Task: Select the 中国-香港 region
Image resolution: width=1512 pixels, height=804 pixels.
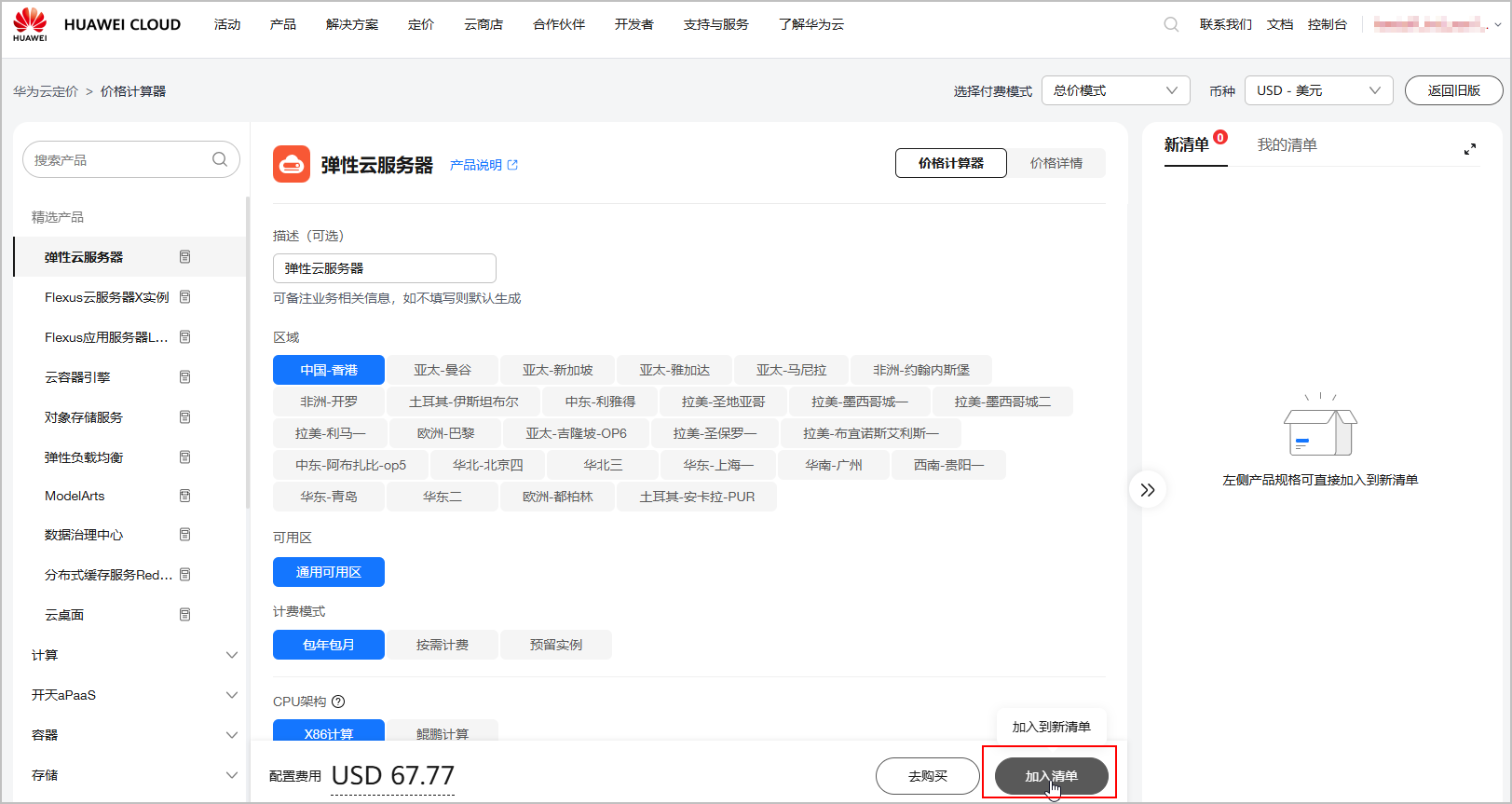Action: tap(329, 370)
